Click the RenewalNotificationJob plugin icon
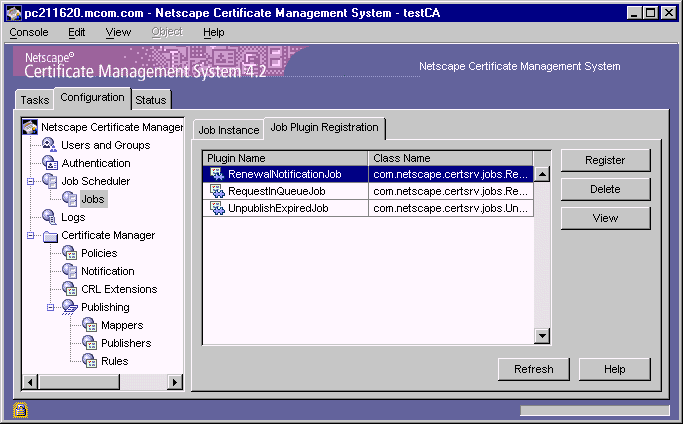The image size is (683, 424). pyautogui.click(x=217, y=174)
